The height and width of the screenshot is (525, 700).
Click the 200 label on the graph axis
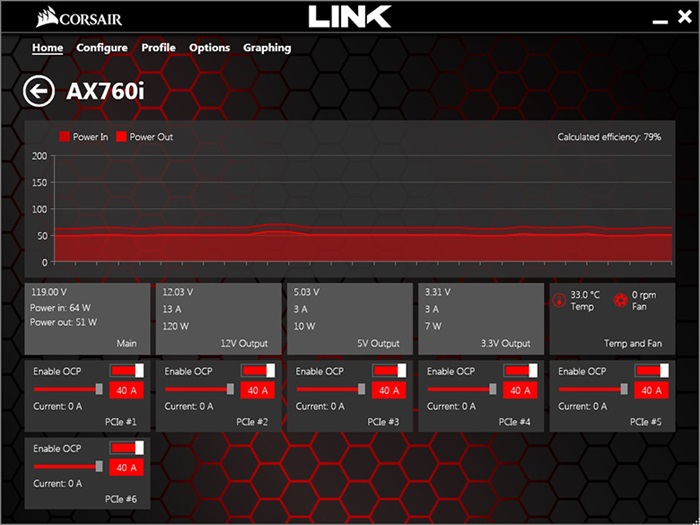point(40,156)
